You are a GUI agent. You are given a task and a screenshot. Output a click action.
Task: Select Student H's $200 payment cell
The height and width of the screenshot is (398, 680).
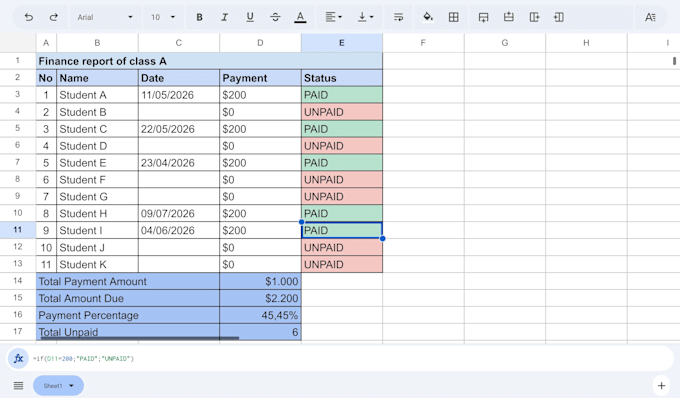pos(260,213)
